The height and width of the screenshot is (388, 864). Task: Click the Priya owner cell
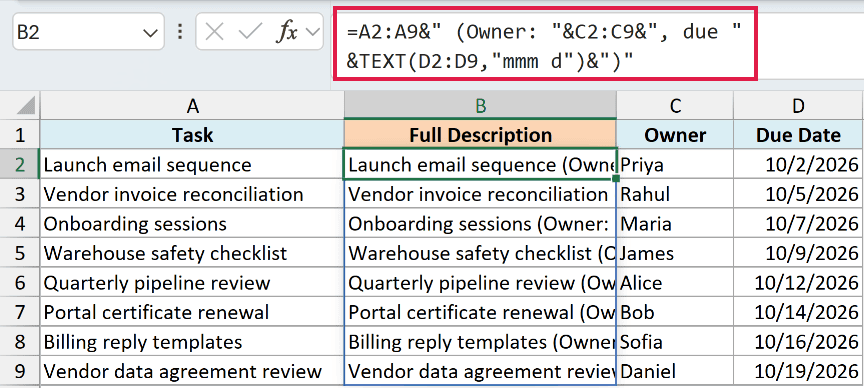click(x=675, y=164)
